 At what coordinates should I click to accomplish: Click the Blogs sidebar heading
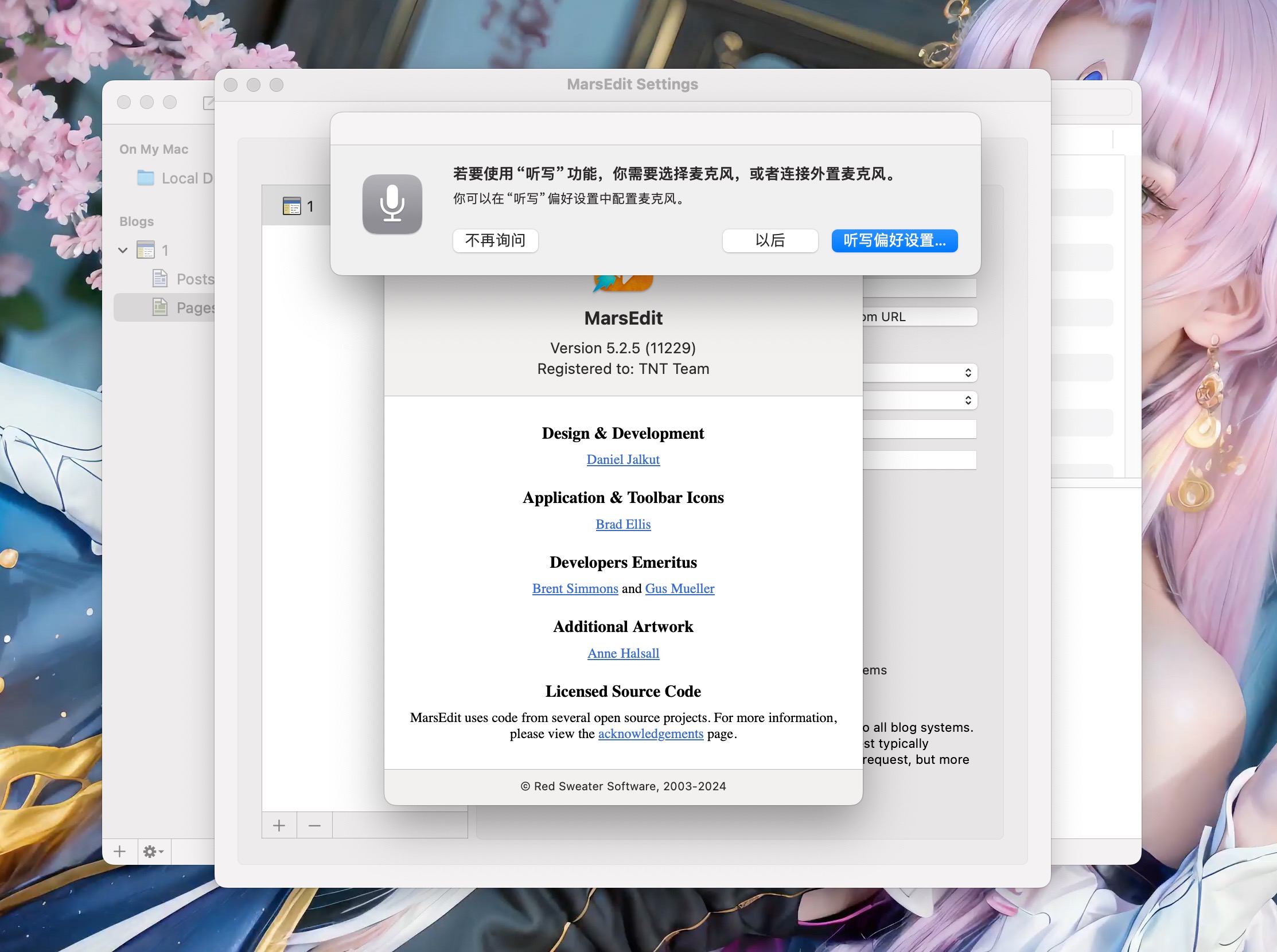point(137,221)
